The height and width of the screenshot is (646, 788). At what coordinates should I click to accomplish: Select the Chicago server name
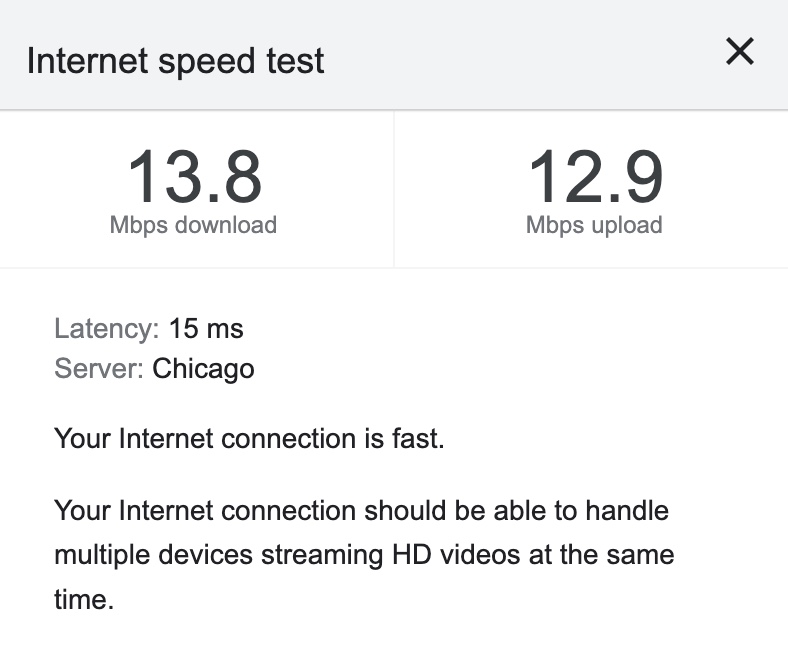tap(203, 369)
